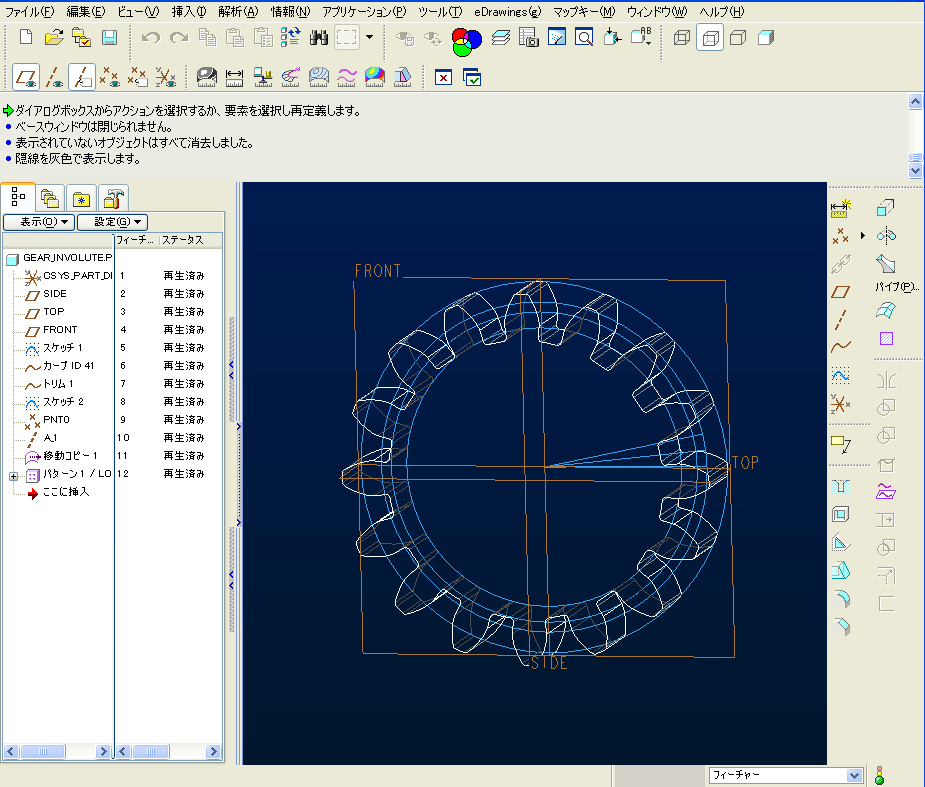Click the binoculars Find icon

[x=319, y=38]
